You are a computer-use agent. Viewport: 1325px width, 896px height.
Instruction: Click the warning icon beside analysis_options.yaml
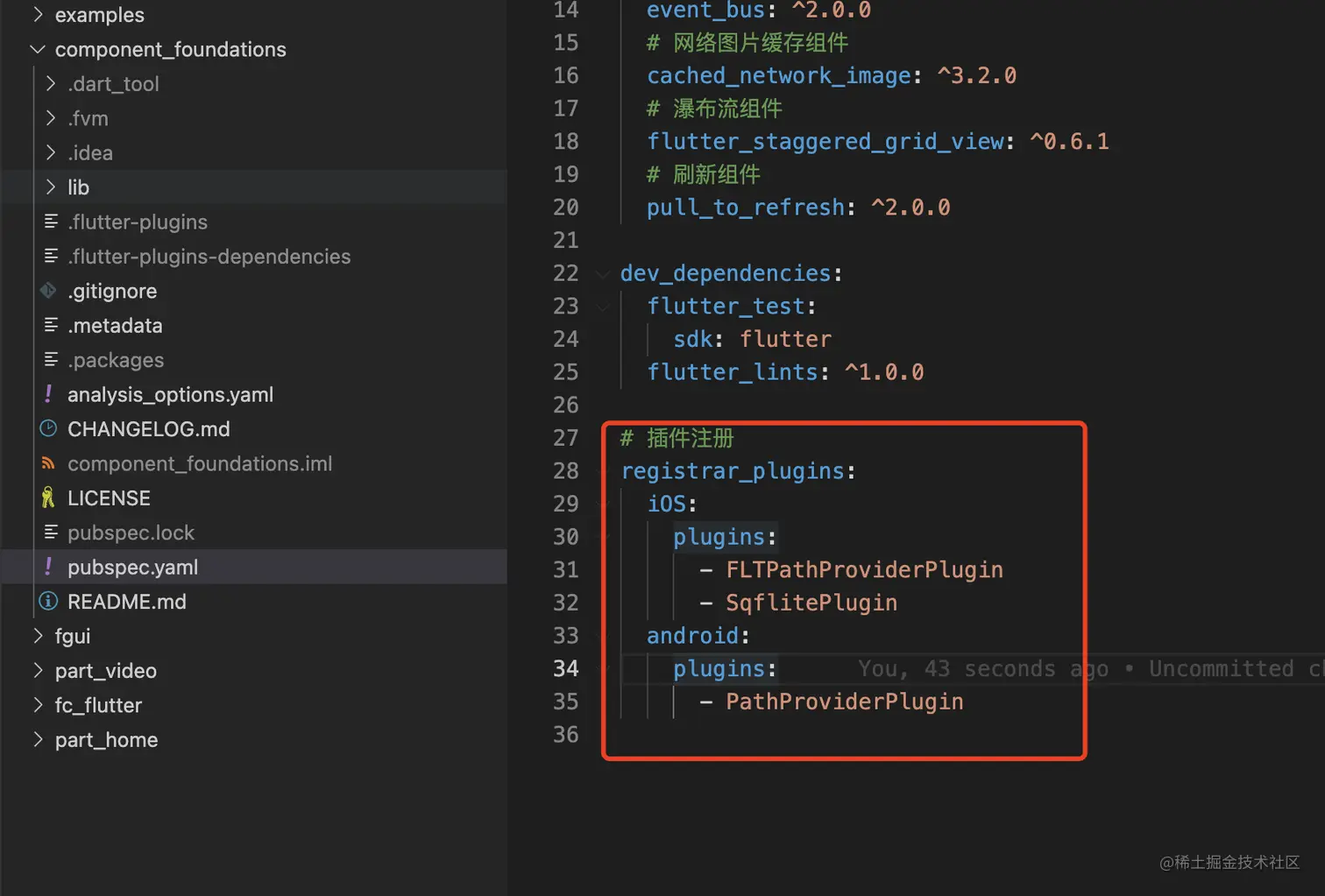pyautogui.click(x=48, y=394)
